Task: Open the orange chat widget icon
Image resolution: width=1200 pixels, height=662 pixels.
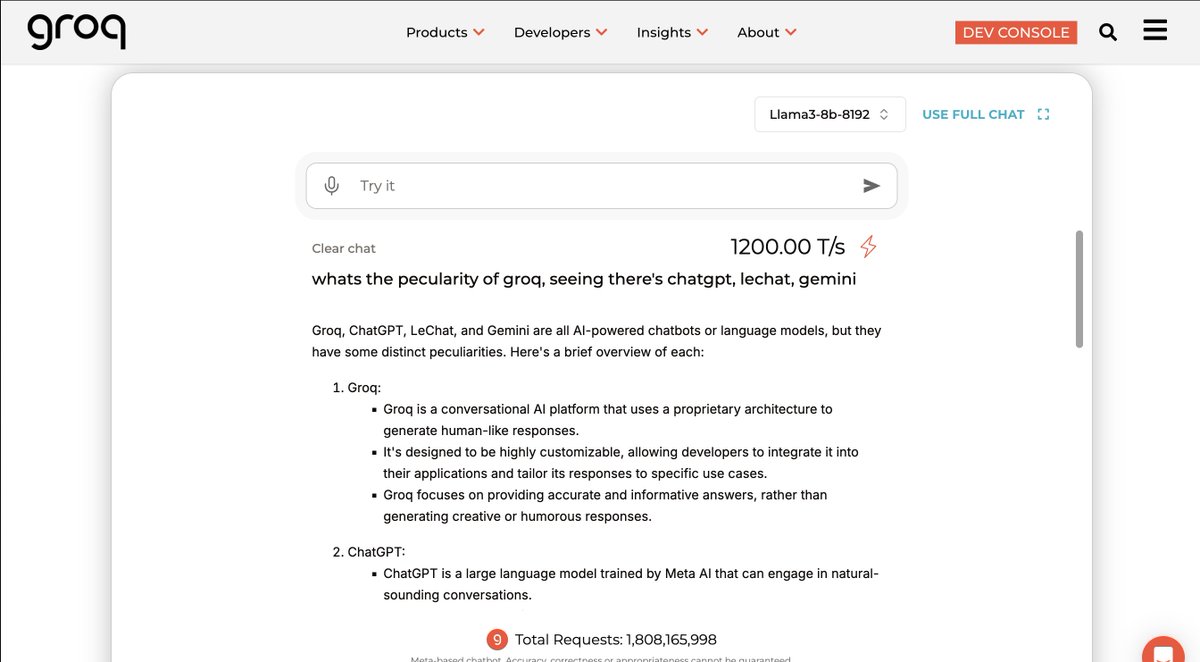Action: point(1163,650)
